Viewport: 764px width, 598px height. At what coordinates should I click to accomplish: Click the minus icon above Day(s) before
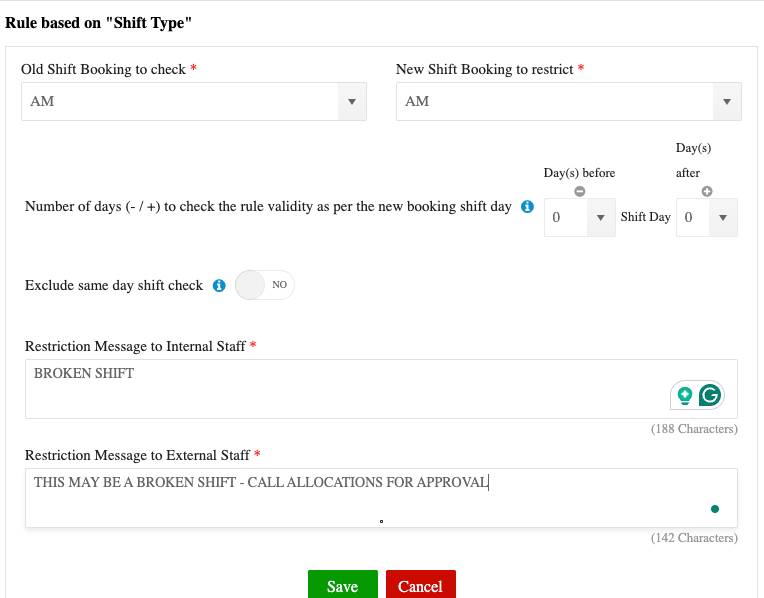pyautogui.click(x=579, y=192)
